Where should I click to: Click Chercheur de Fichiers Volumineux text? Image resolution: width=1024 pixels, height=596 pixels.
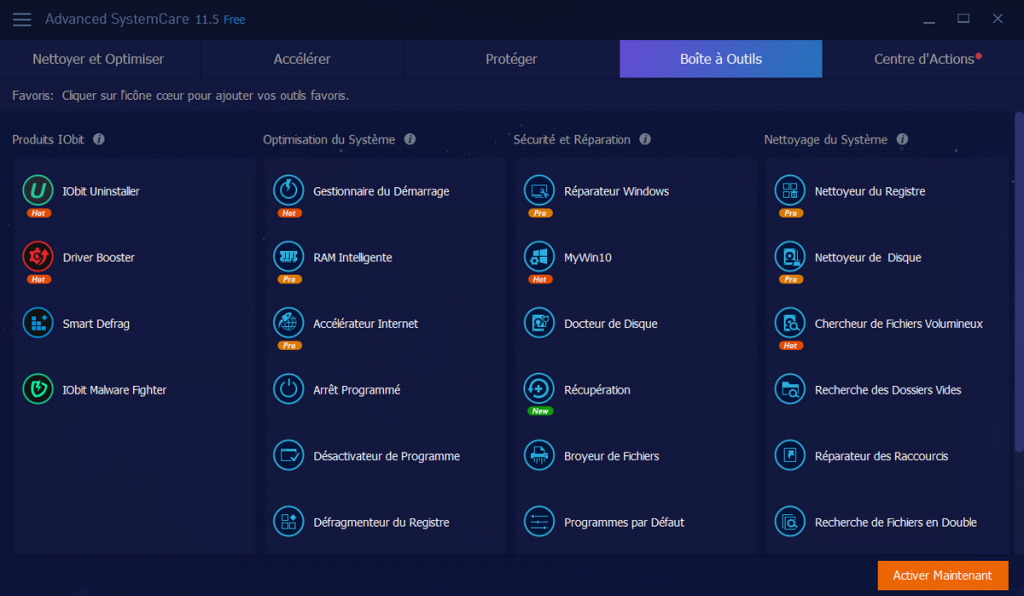tap(899, 324)
